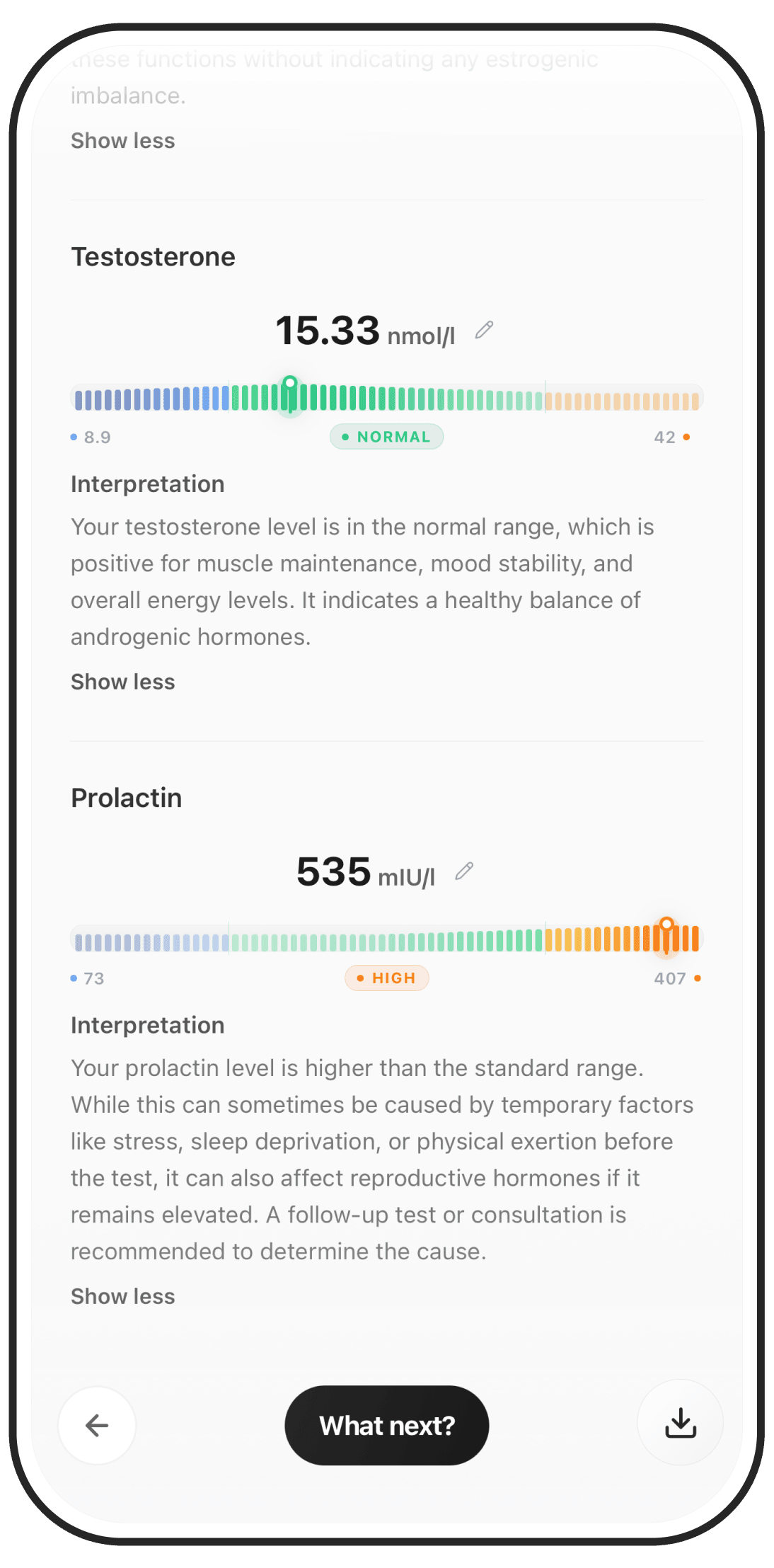This screenshot has height=1568, width=774.
Task: Tap the Prolactin lower bound 73 label
Action: 88,978
